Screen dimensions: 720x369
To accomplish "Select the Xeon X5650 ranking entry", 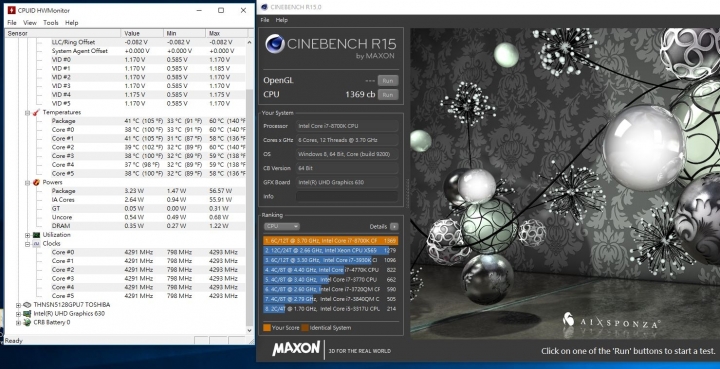I will point(330,251).
